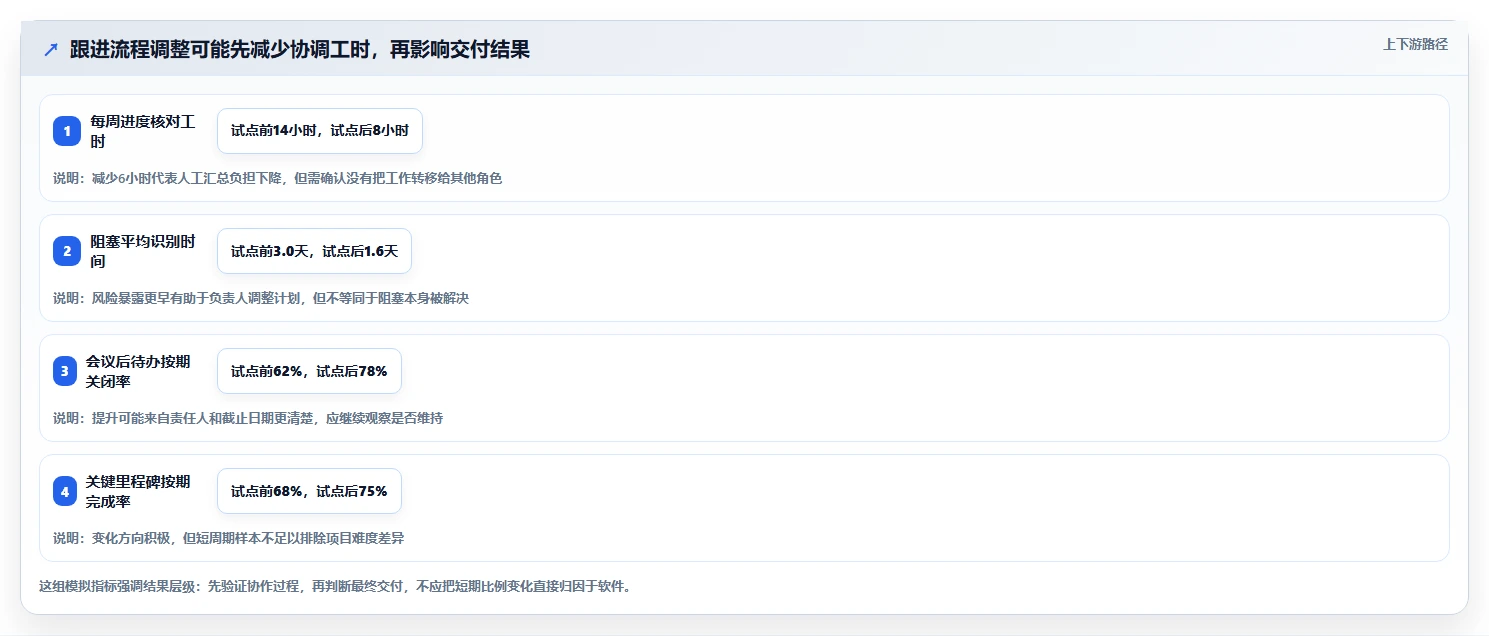
Task: Click the note starting 说明：风险暴露更早有助于负责人调整计划
Action: 261,298
